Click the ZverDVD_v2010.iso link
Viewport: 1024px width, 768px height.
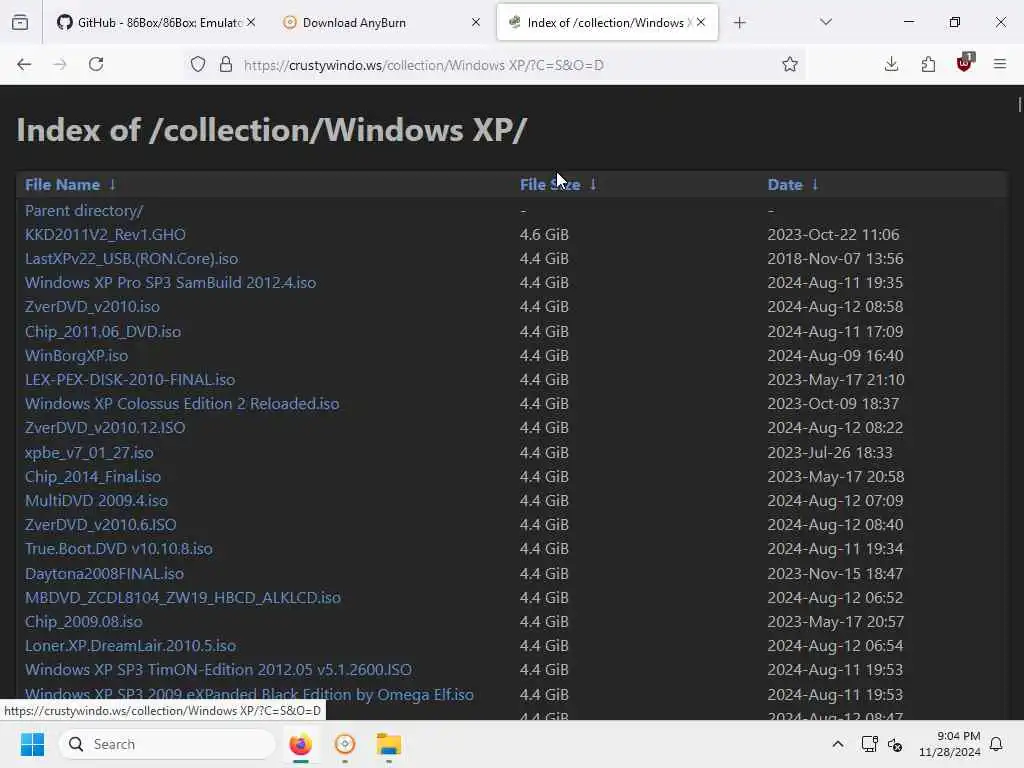click(92, 306)
